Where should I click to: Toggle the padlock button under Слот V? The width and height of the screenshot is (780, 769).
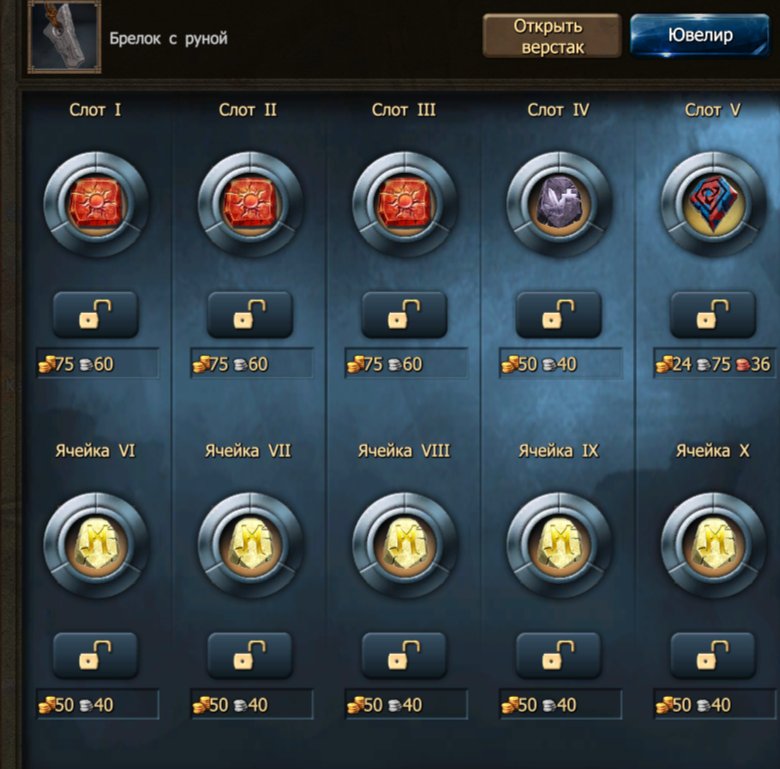pyautogui.click(x=713, y=315)
